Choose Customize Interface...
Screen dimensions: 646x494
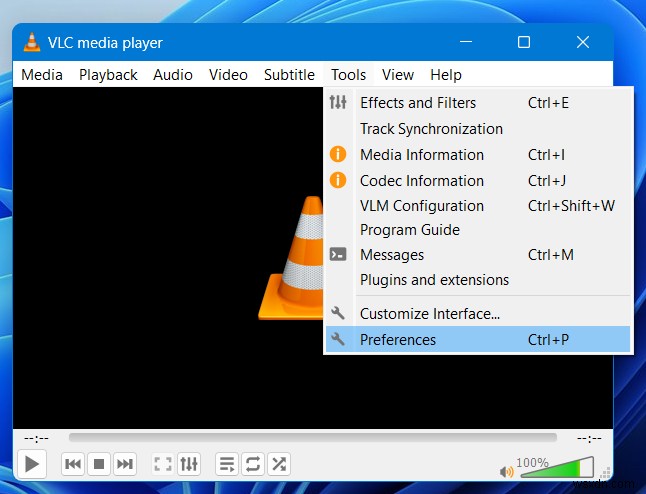[x=478, y=314]
